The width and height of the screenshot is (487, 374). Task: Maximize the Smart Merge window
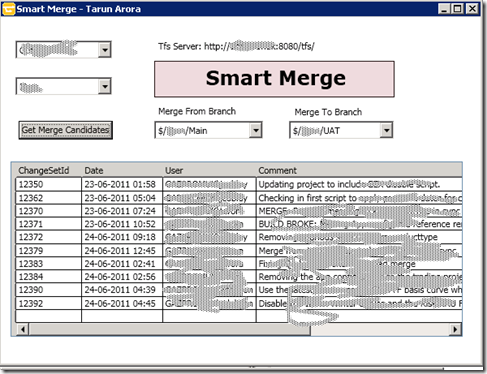[x=458, y=9]
